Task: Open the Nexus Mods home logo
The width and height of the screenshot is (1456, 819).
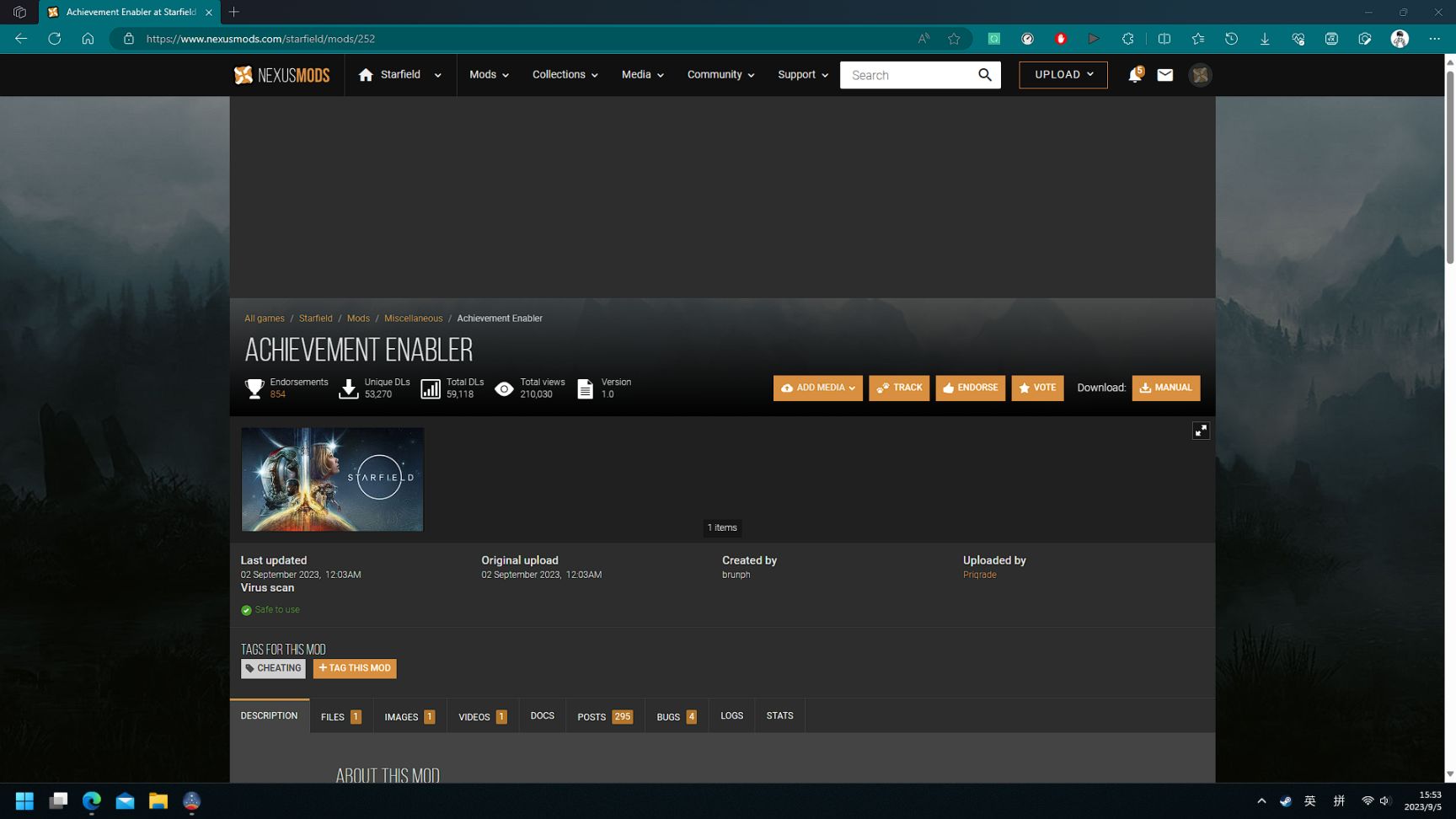Action: pos(281,75)
